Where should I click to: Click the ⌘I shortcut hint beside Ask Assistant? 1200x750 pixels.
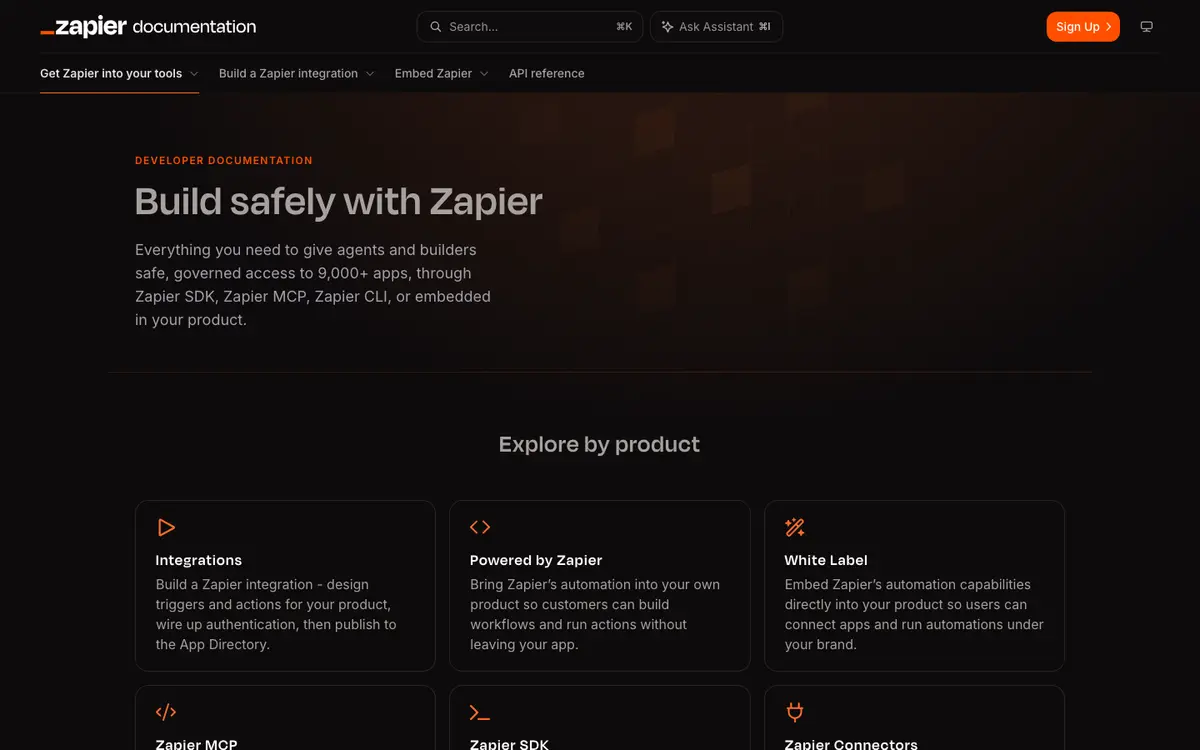[x=765, y=27]
